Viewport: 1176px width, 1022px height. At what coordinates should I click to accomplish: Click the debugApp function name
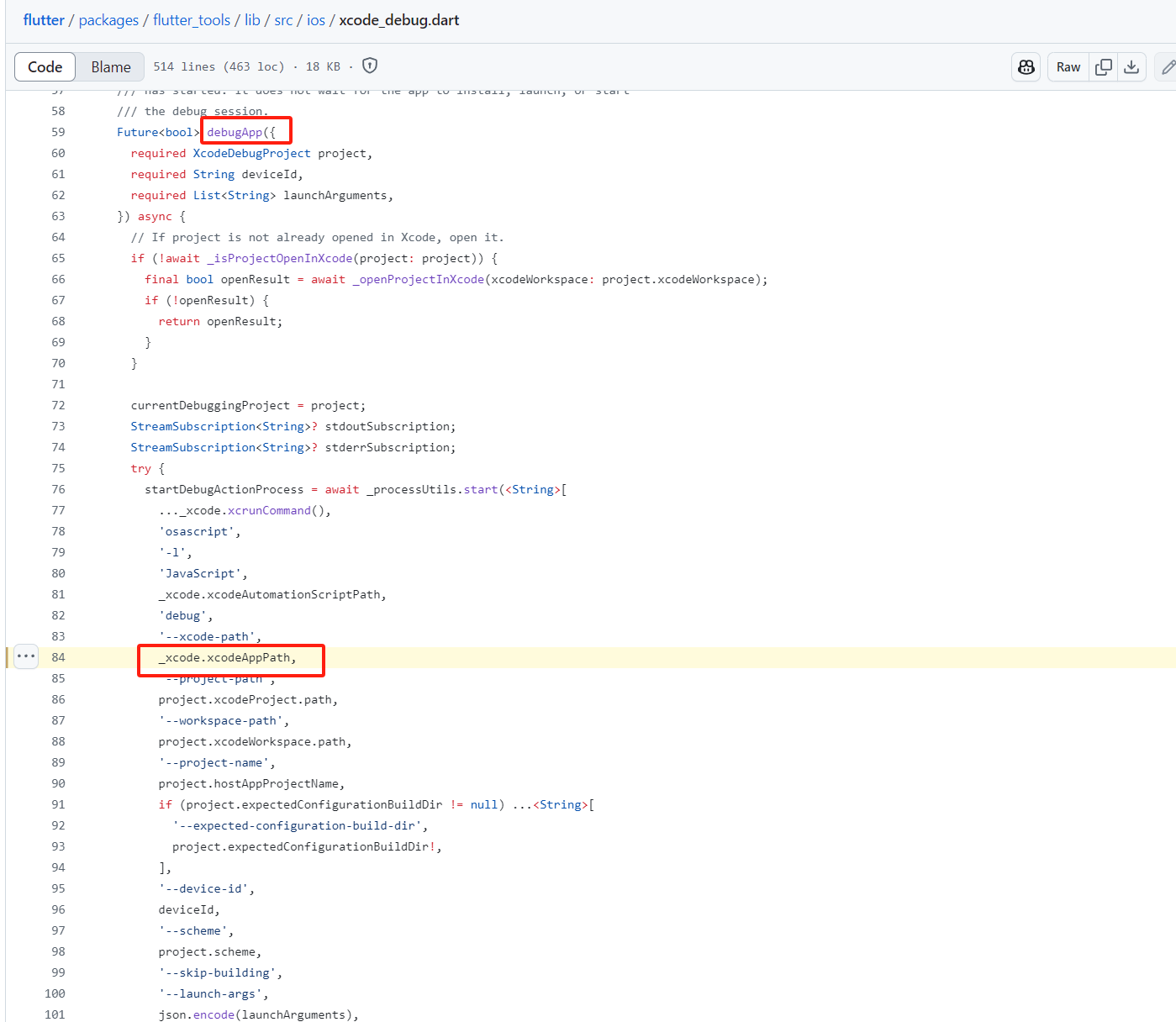click(x=235, y=132)
